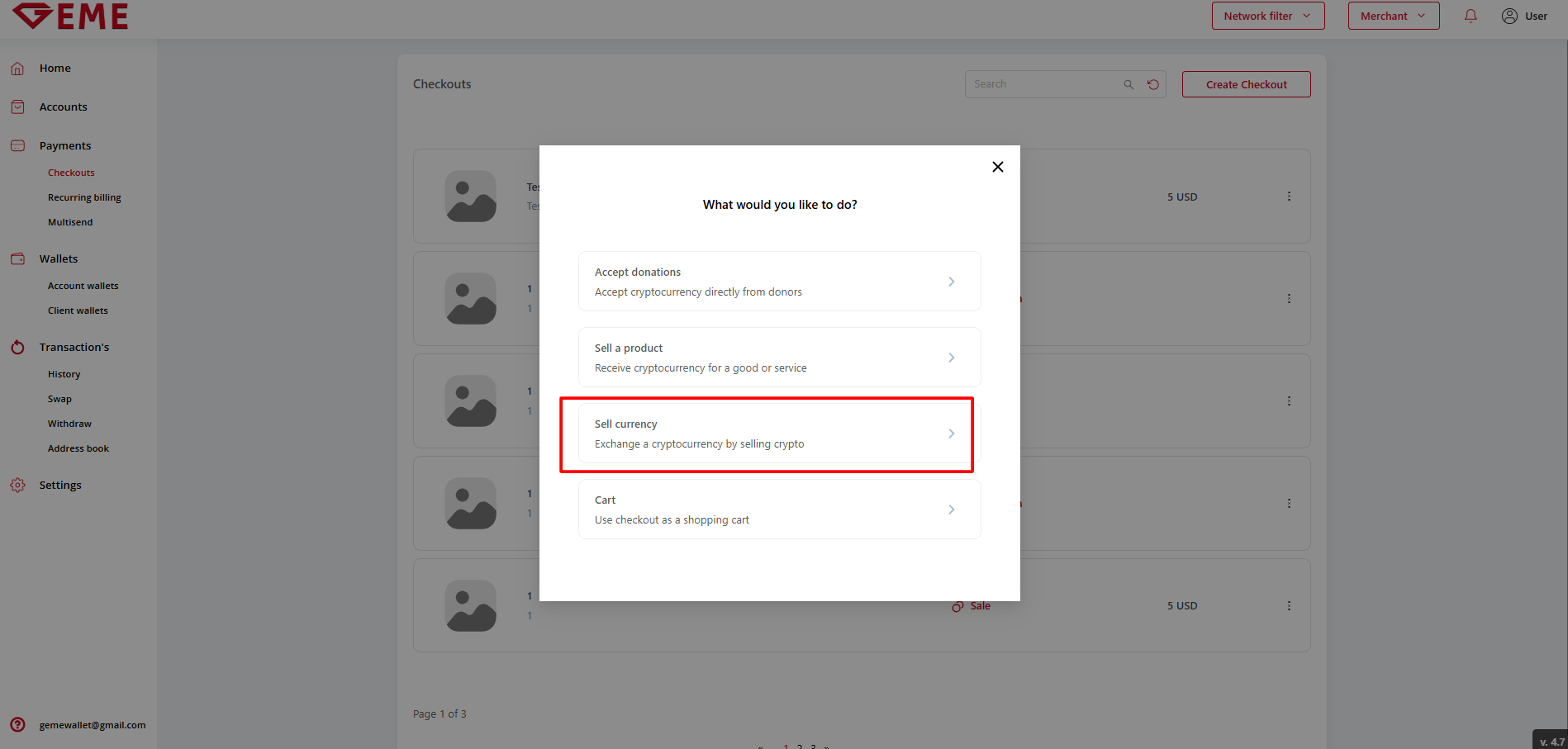Screen dimensions: 1568x749
Task: Click the help question mark icon
Action: [17, 725]
